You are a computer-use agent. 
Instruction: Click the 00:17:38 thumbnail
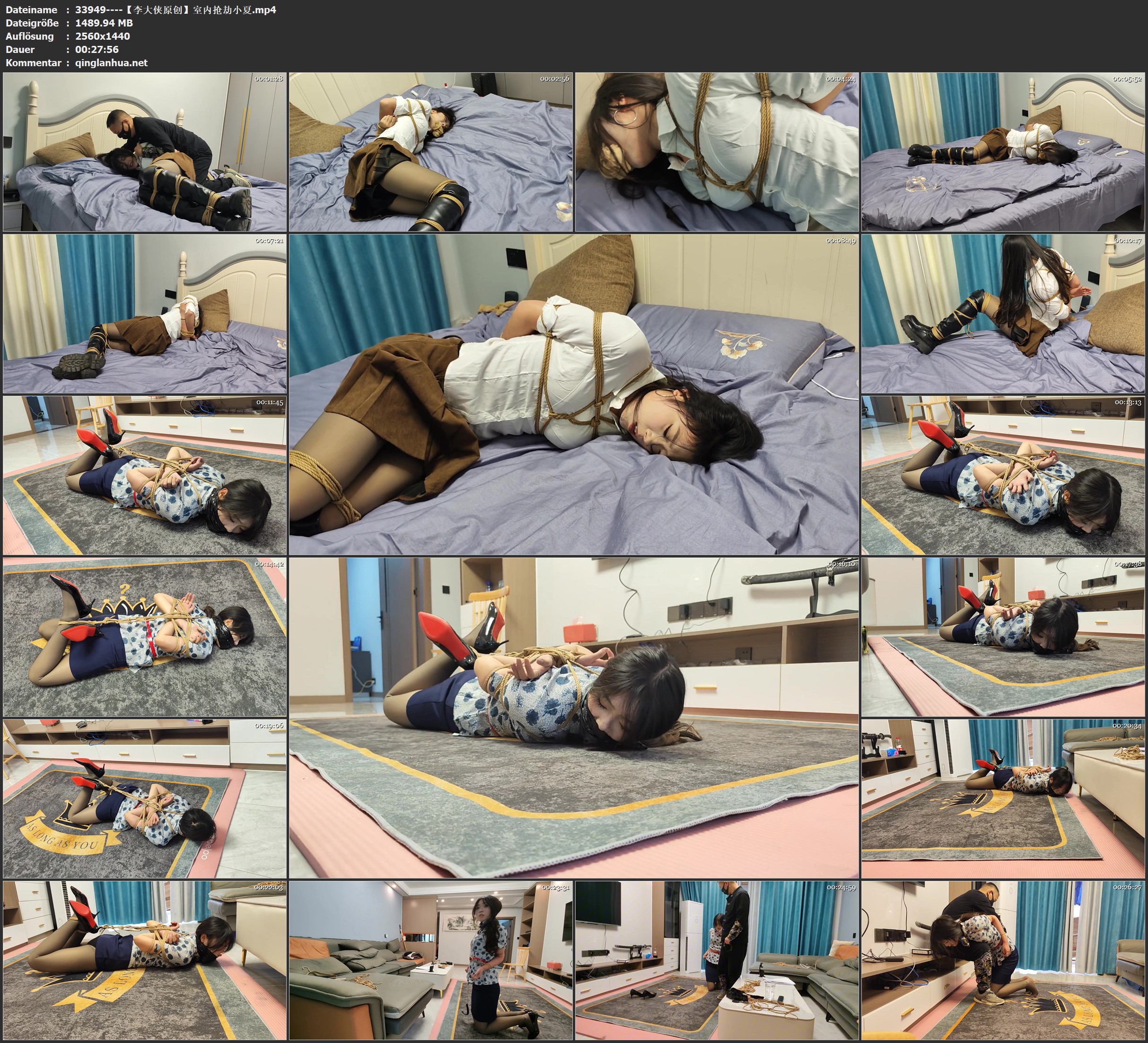[1003, 637]
